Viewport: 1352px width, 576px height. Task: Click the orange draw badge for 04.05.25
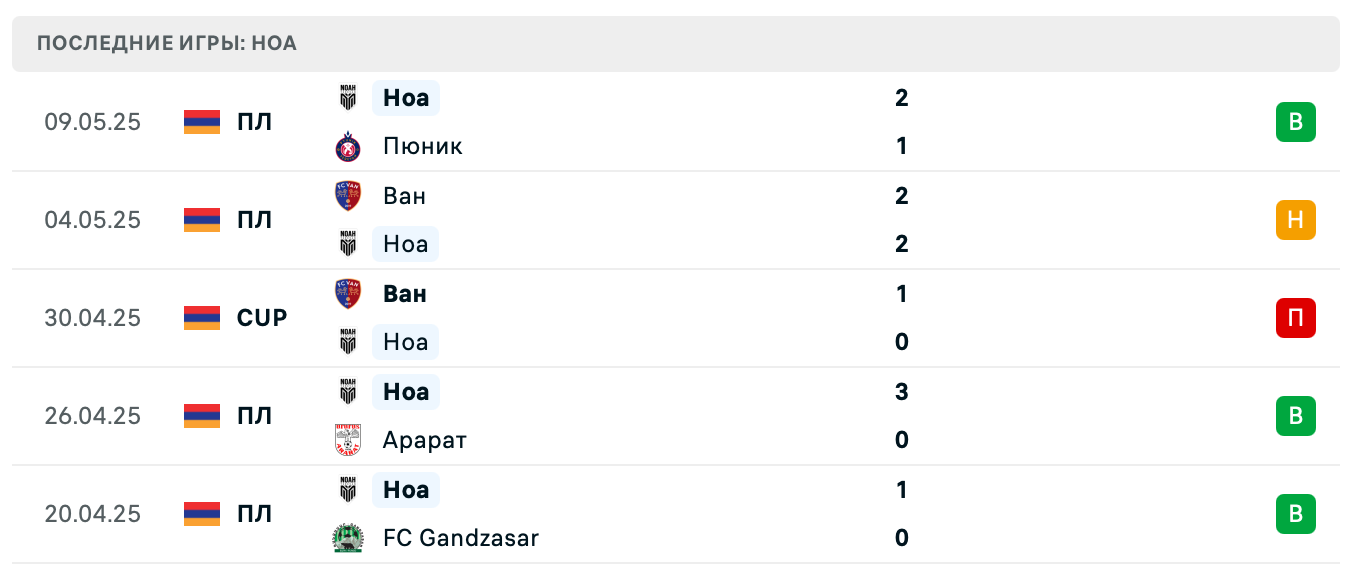(x=1295, y=220)
